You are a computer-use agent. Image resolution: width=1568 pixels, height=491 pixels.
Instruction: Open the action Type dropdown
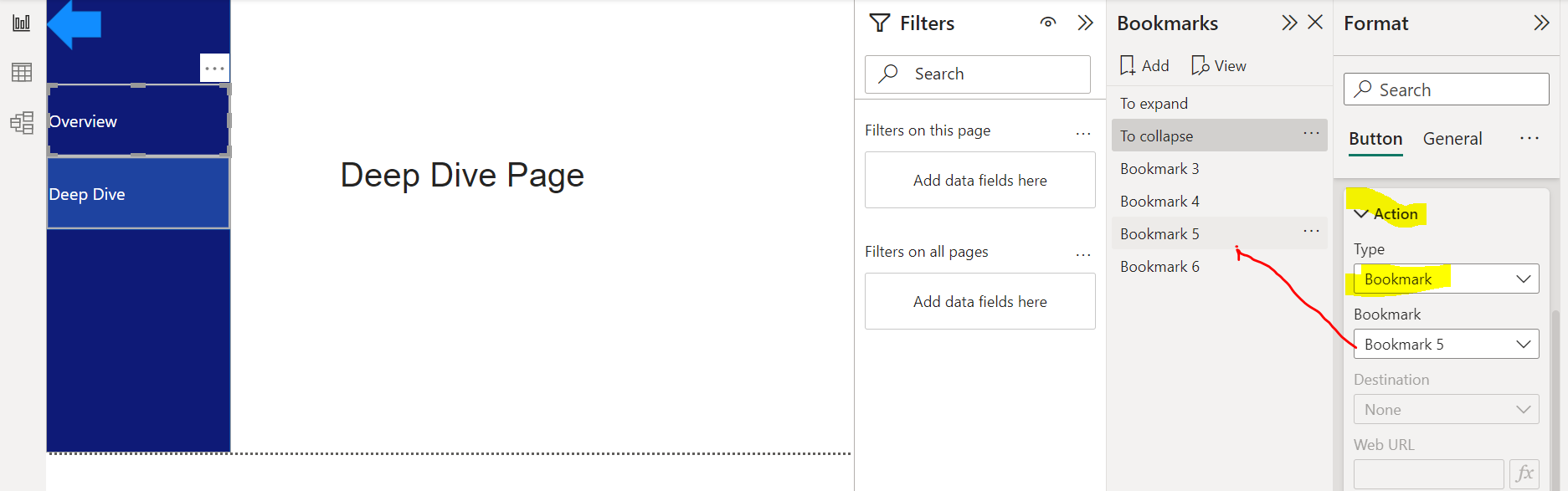pyautogui.click(x=1446, y=279)
